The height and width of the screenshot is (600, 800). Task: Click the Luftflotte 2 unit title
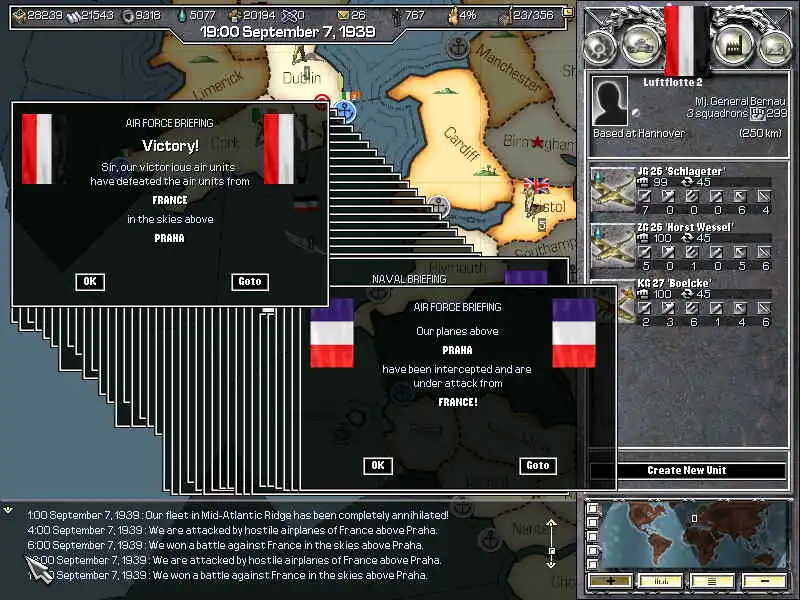coord(672,83)
